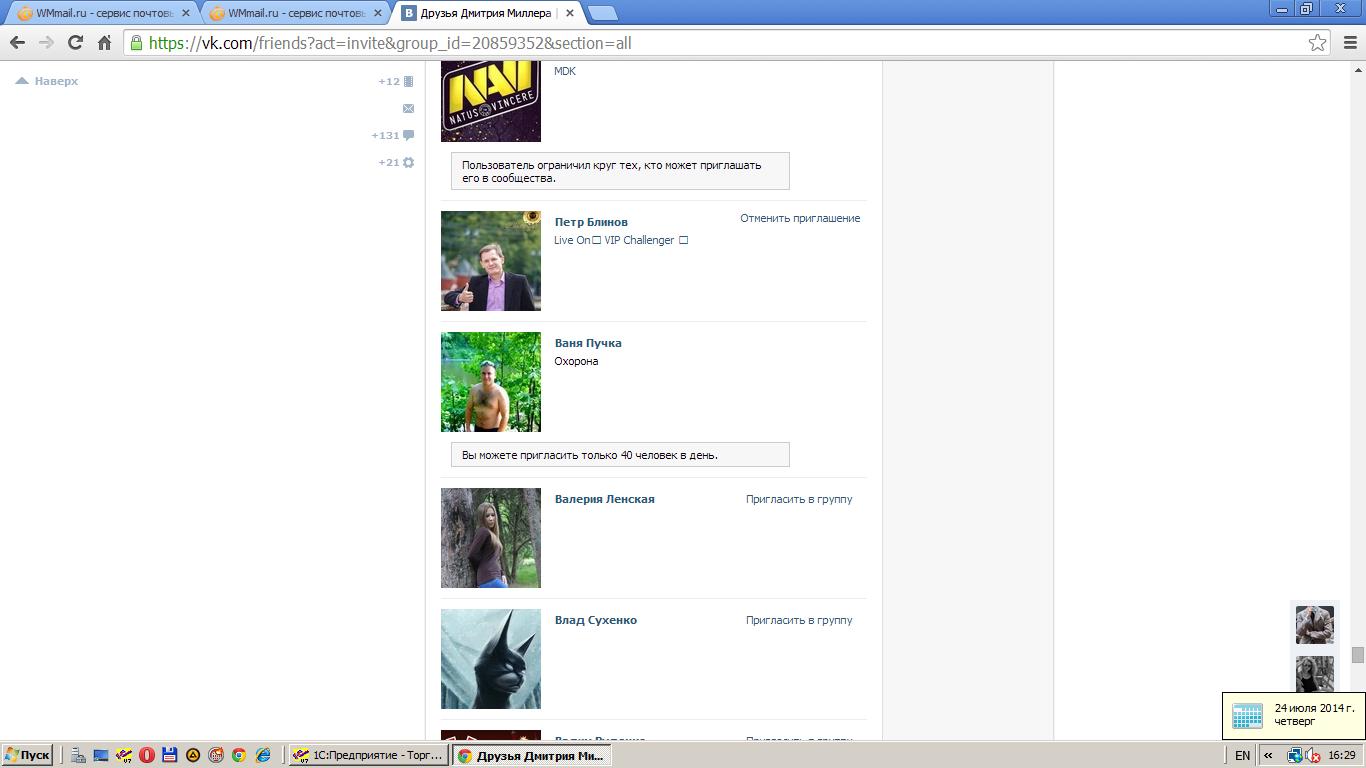Close the second WMmail.ru tab

378,14
